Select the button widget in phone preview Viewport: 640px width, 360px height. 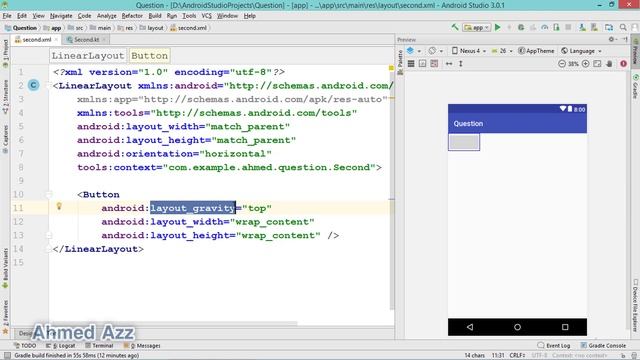pos(464,142)
